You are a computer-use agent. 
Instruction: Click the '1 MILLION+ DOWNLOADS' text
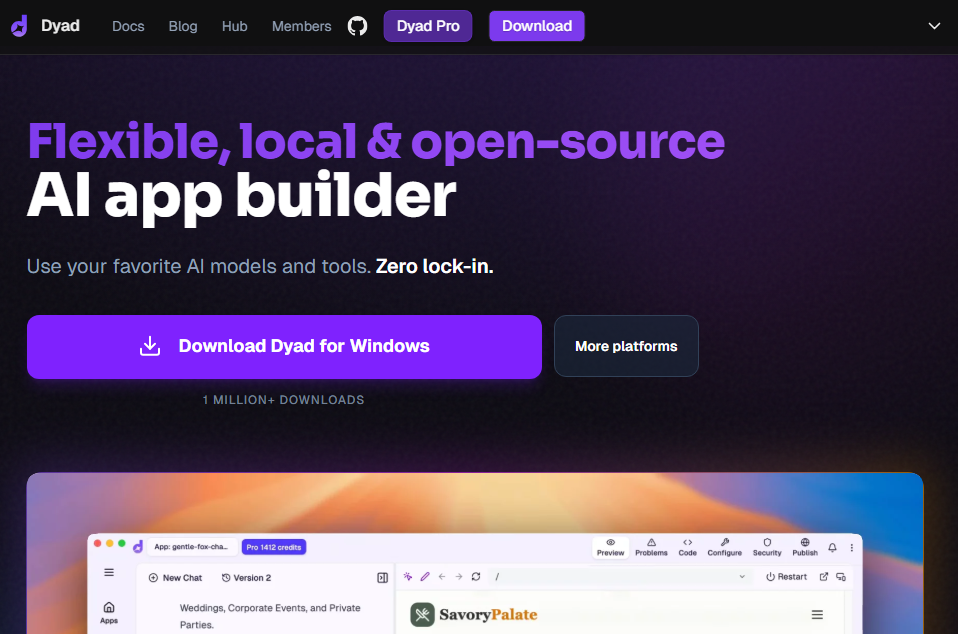[x=283, y=400]
